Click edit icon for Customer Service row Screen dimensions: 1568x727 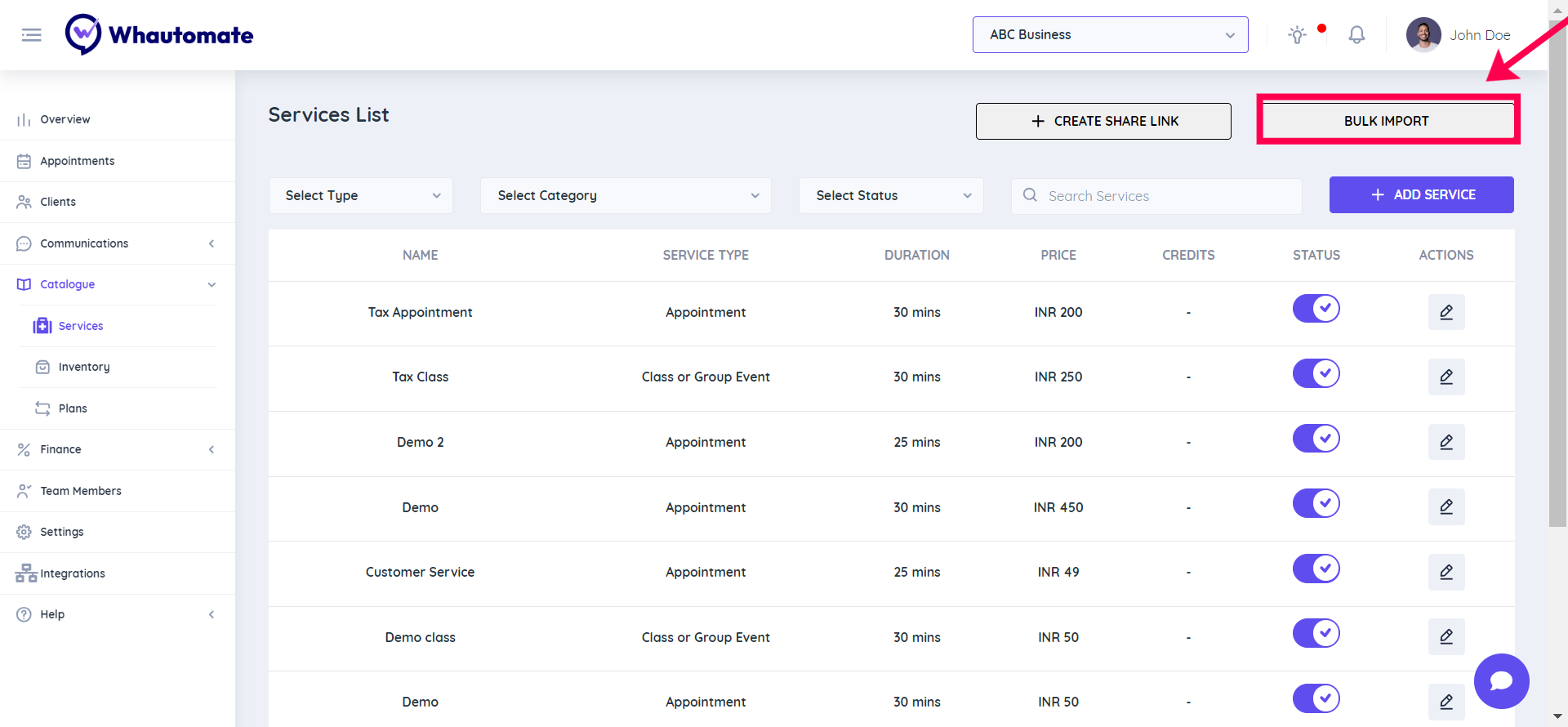click(1445, 572)
